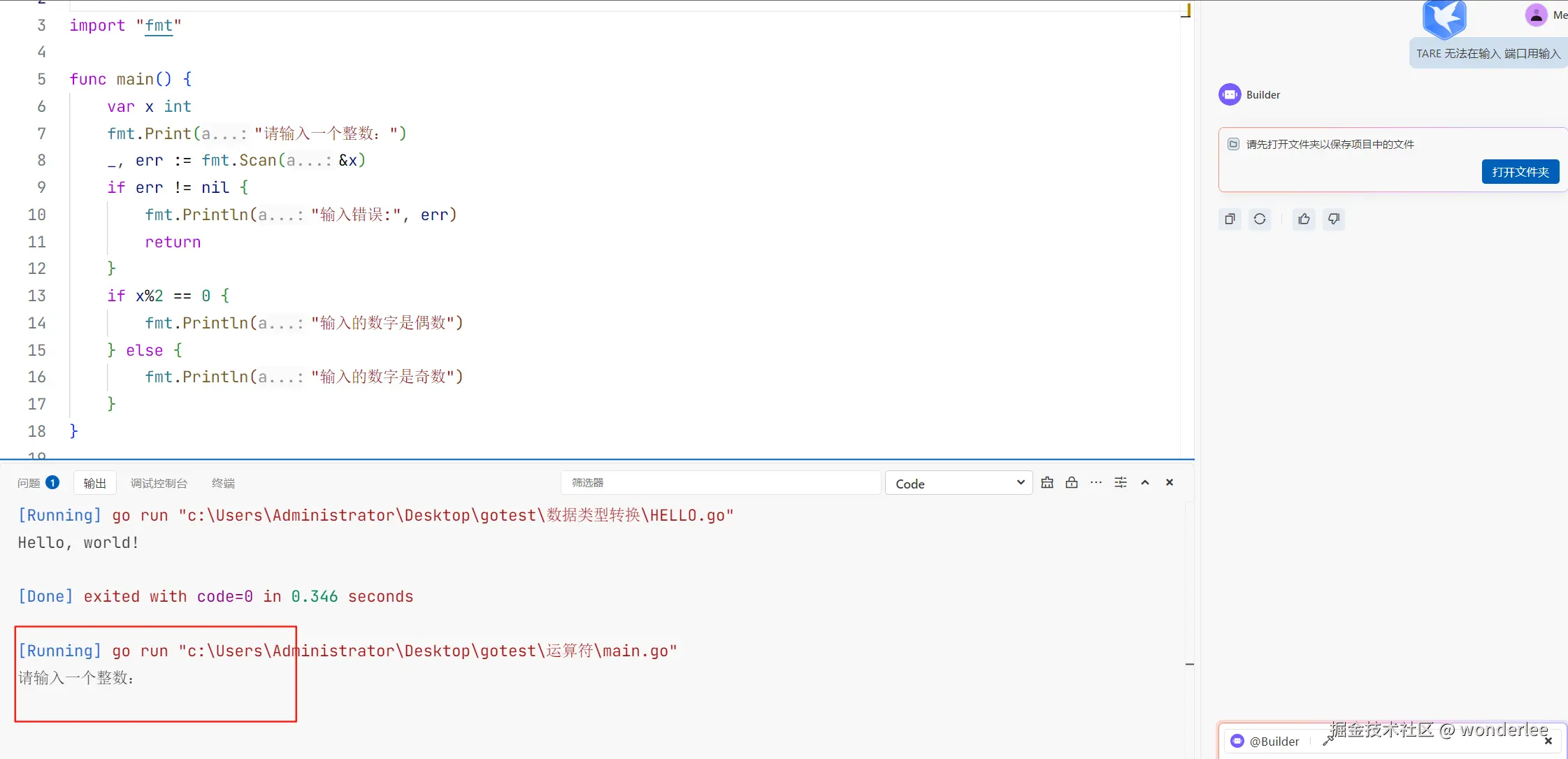Maximize the bottom panel with chevron

tap(1145, 482)
